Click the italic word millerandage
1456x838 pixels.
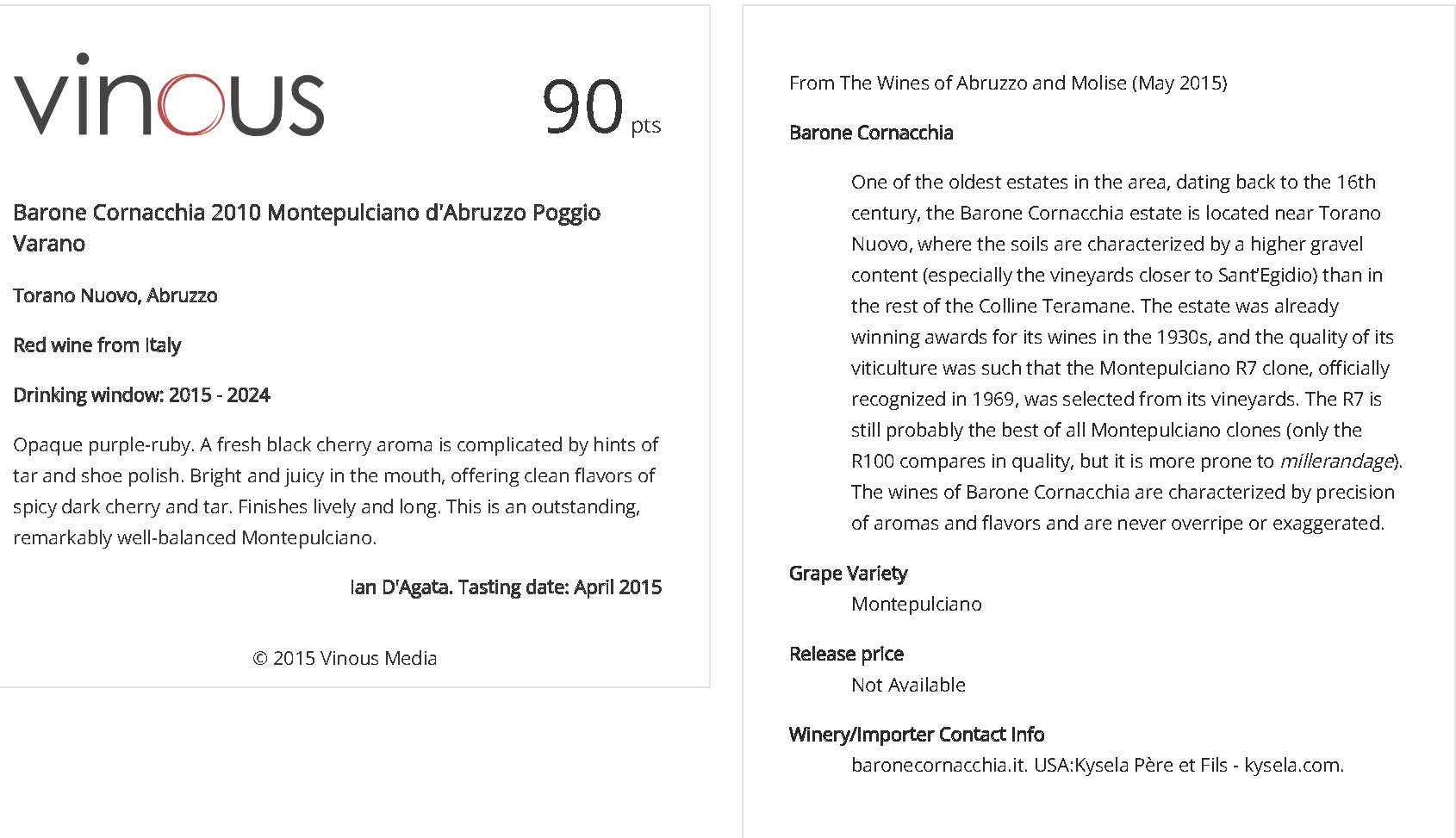pyautogui.click(x=1336, y=461)
